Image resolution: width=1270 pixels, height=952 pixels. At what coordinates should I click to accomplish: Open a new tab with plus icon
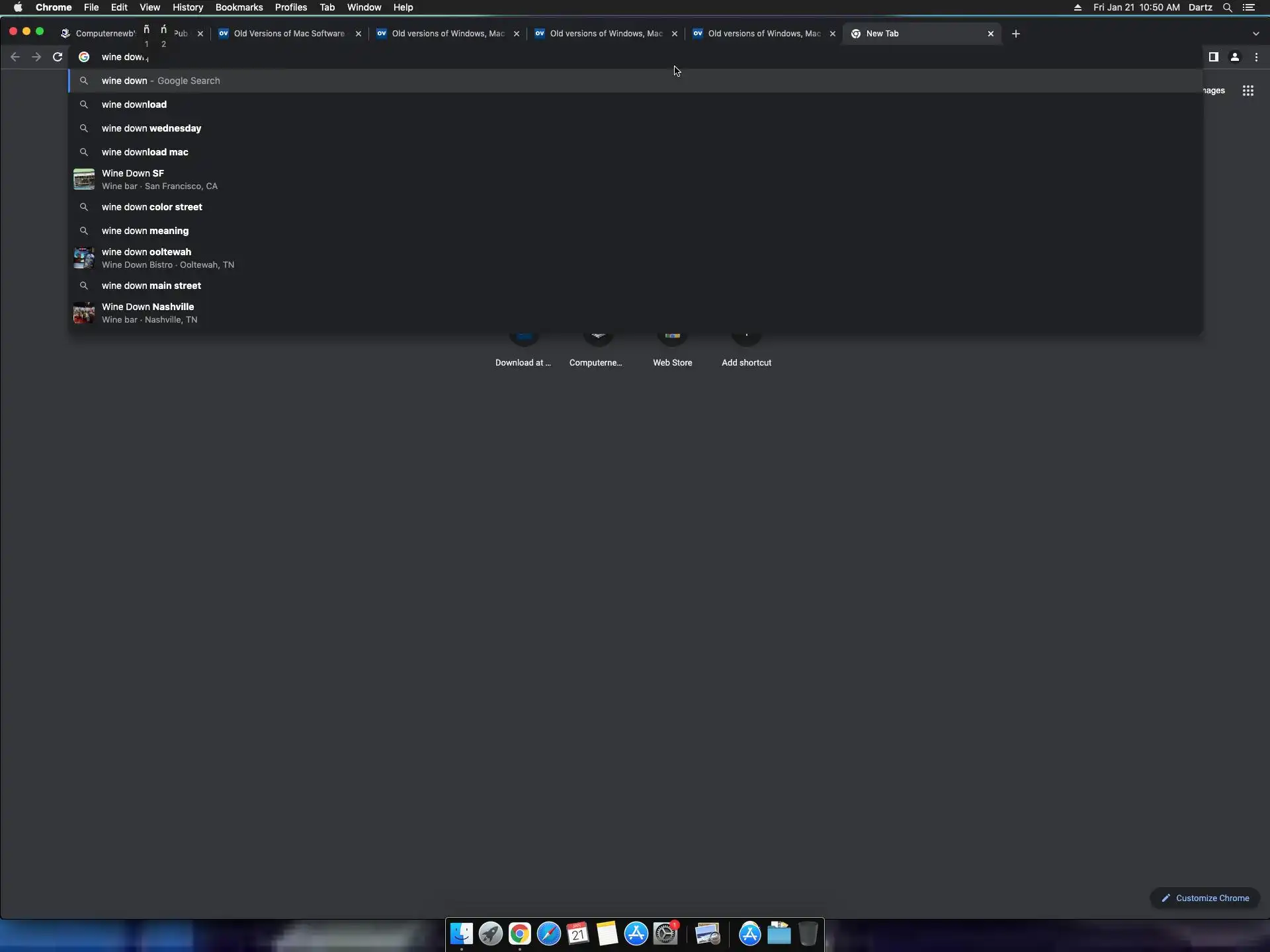point(1015,34)
